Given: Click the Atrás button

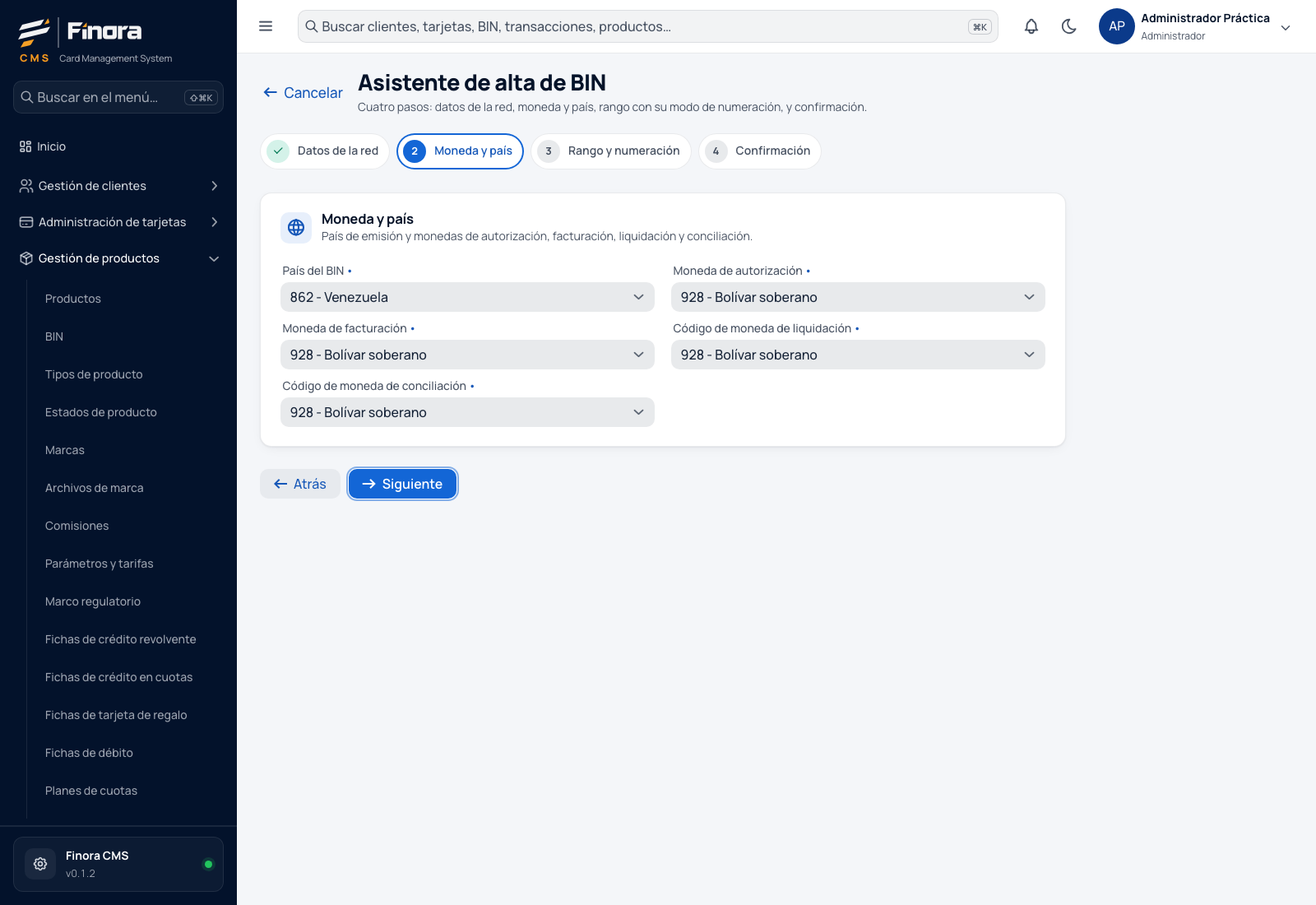Looking at the screenshot, I should coord(300,484).
